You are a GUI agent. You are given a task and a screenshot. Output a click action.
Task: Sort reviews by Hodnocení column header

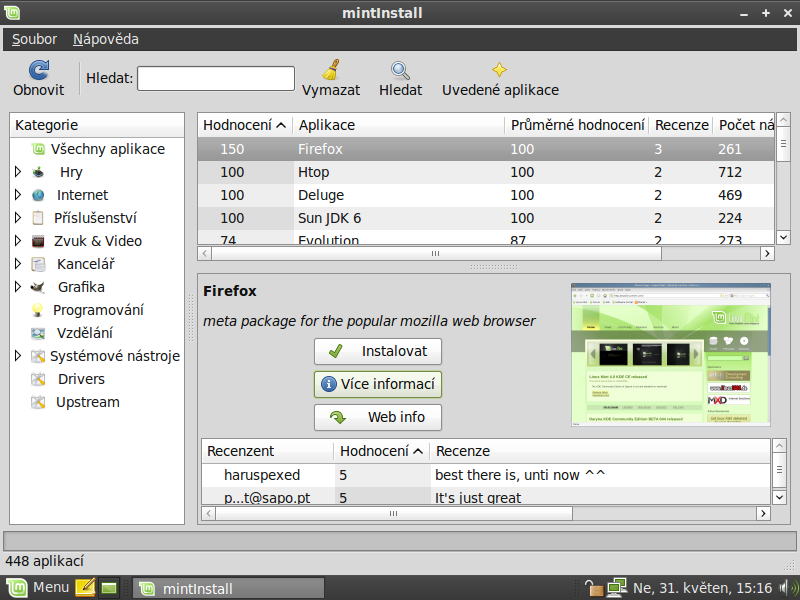(382, 451)
